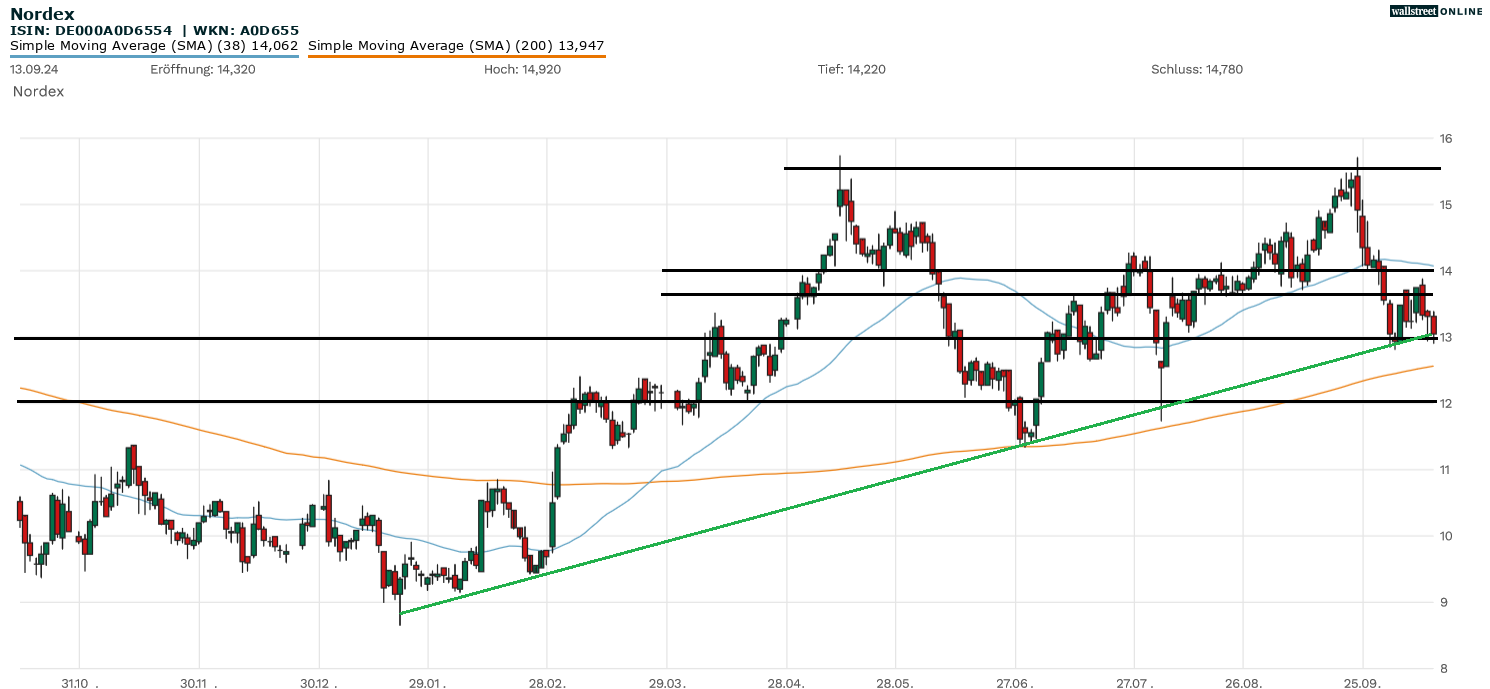Select the Nordex chart title

(42, 14)
